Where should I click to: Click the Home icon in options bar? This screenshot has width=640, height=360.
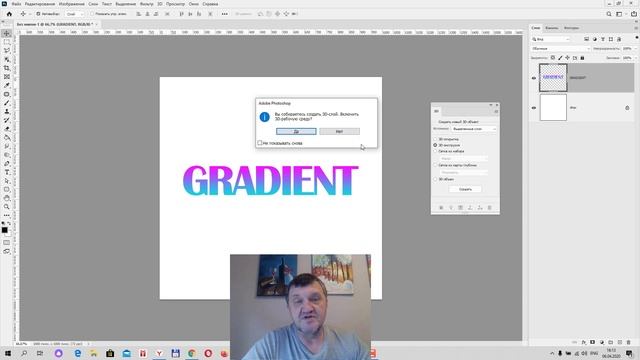coord(9,14)
